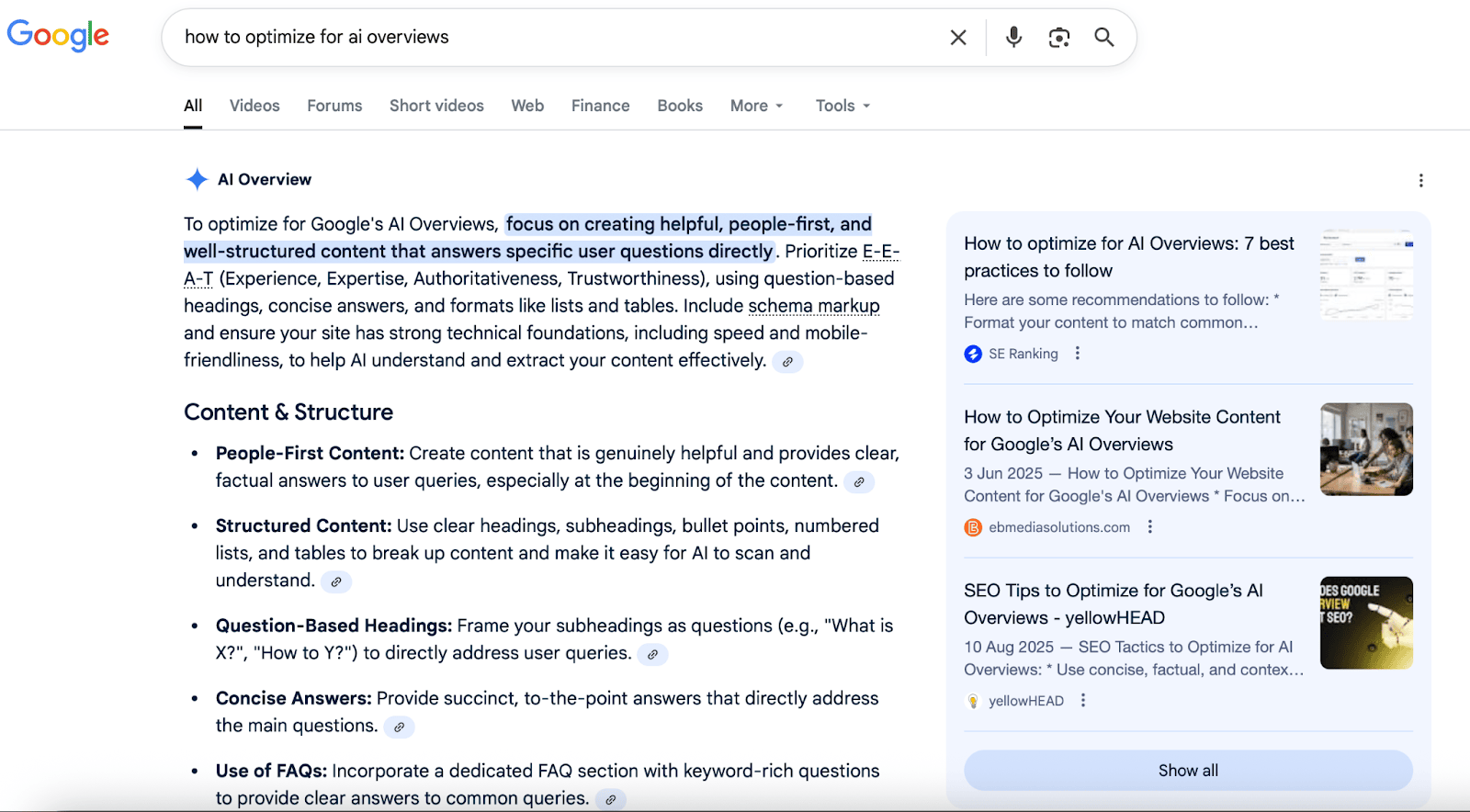Switch to the Short videos tab
1470x812 pixels.
(436, 106)
